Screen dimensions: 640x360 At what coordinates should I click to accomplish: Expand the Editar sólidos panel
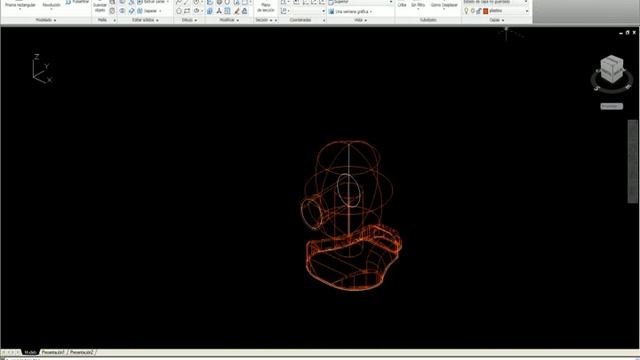(x=145, y=20)
